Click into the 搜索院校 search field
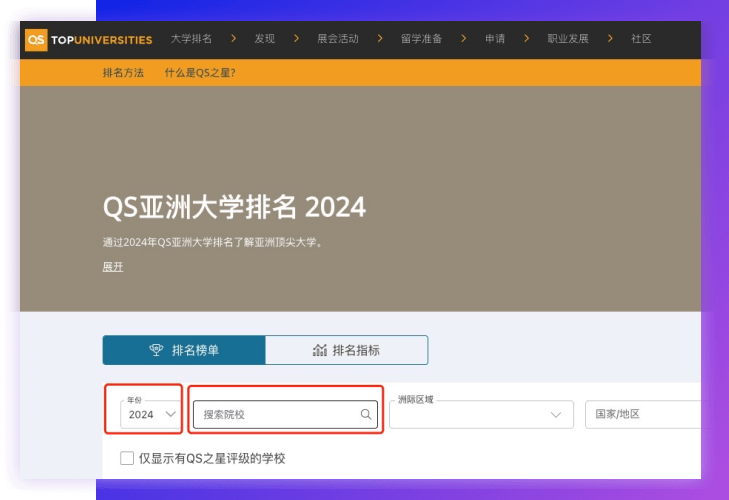The width and height of the screenshot is (729, 500). pyautogui.click(x=285, y=414)
